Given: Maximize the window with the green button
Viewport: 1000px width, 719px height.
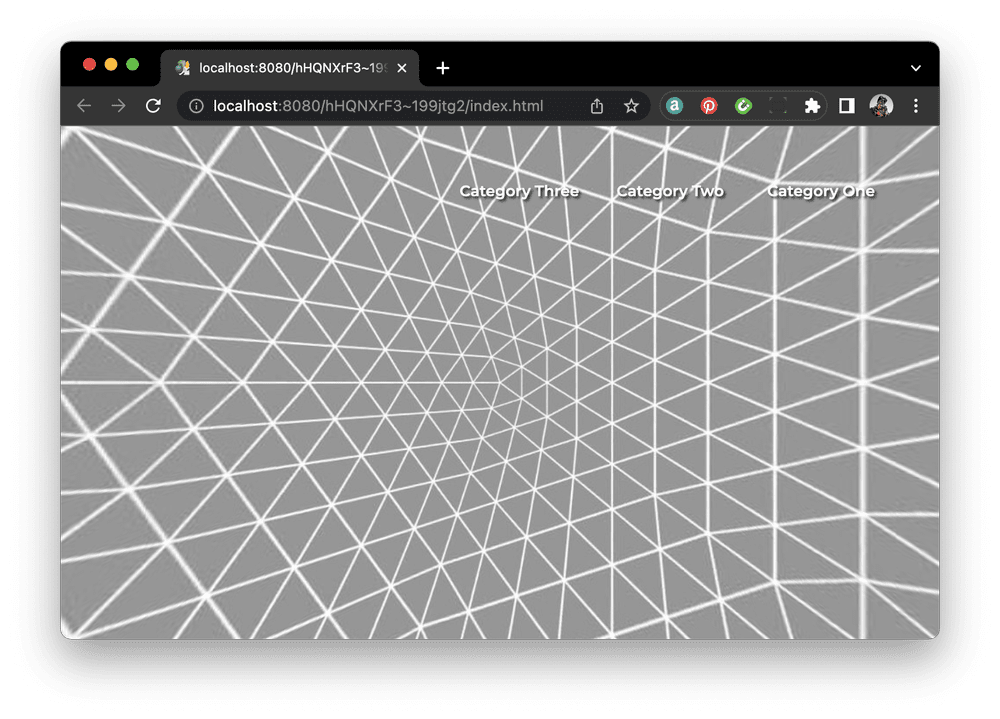Looking at the screenshot, I should tap(133, 64).
